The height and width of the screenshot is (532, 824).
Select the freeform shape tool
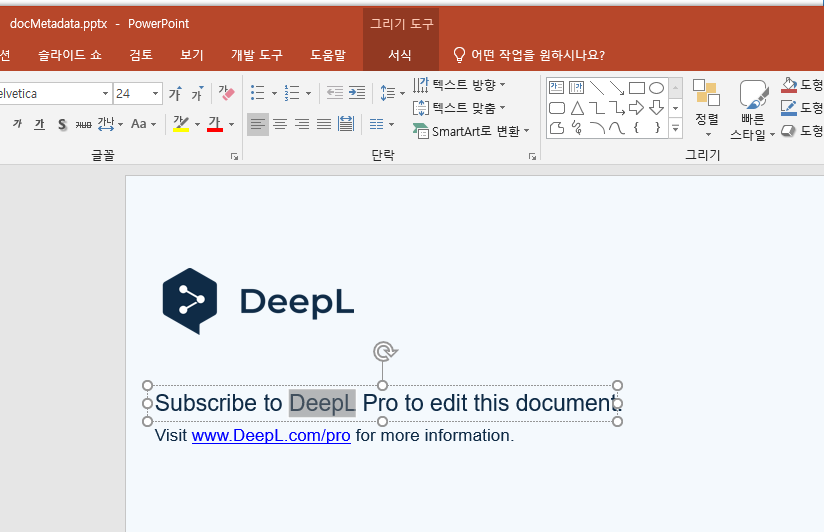tap(557, 128)
